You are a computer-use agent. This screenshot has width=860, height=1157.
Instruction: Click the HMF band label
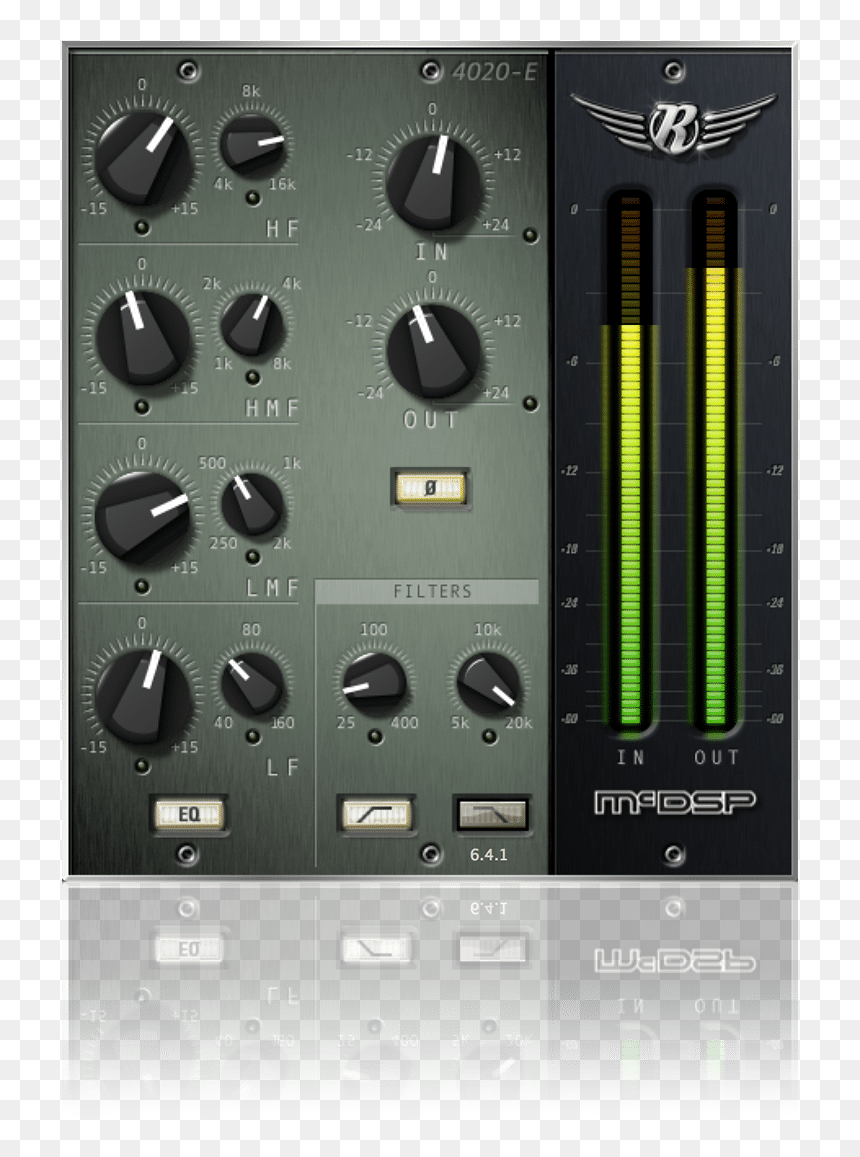coord(272,408)
